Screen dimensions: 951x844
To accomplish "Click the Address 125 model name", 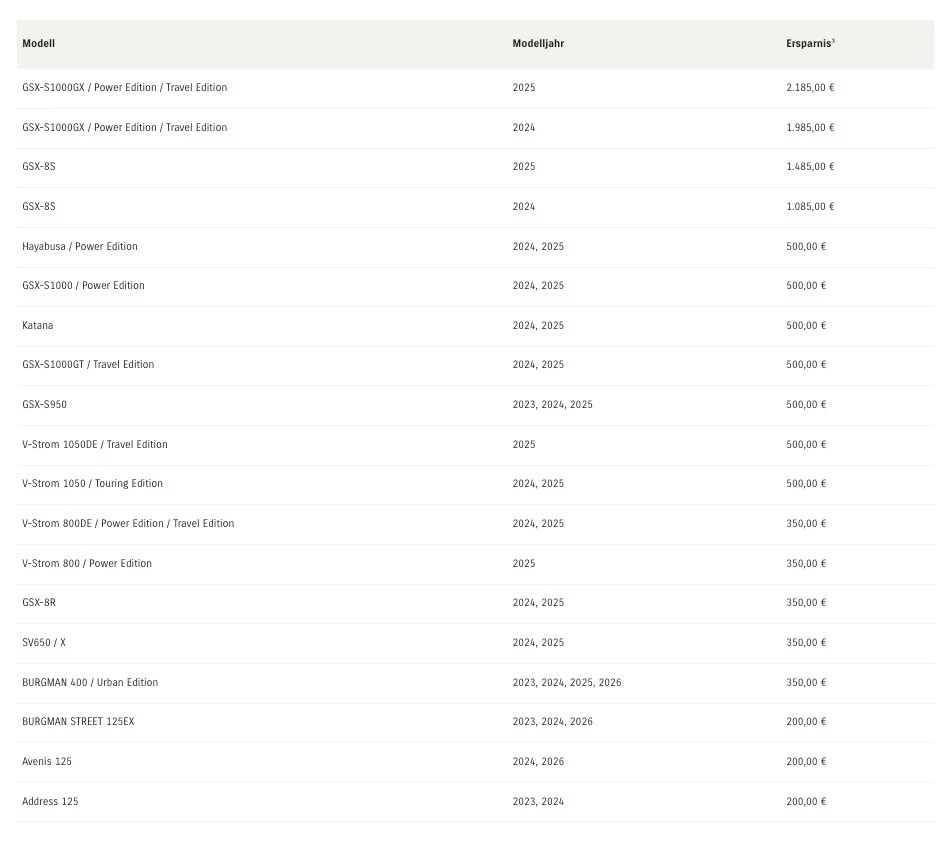I will (50, 801).
